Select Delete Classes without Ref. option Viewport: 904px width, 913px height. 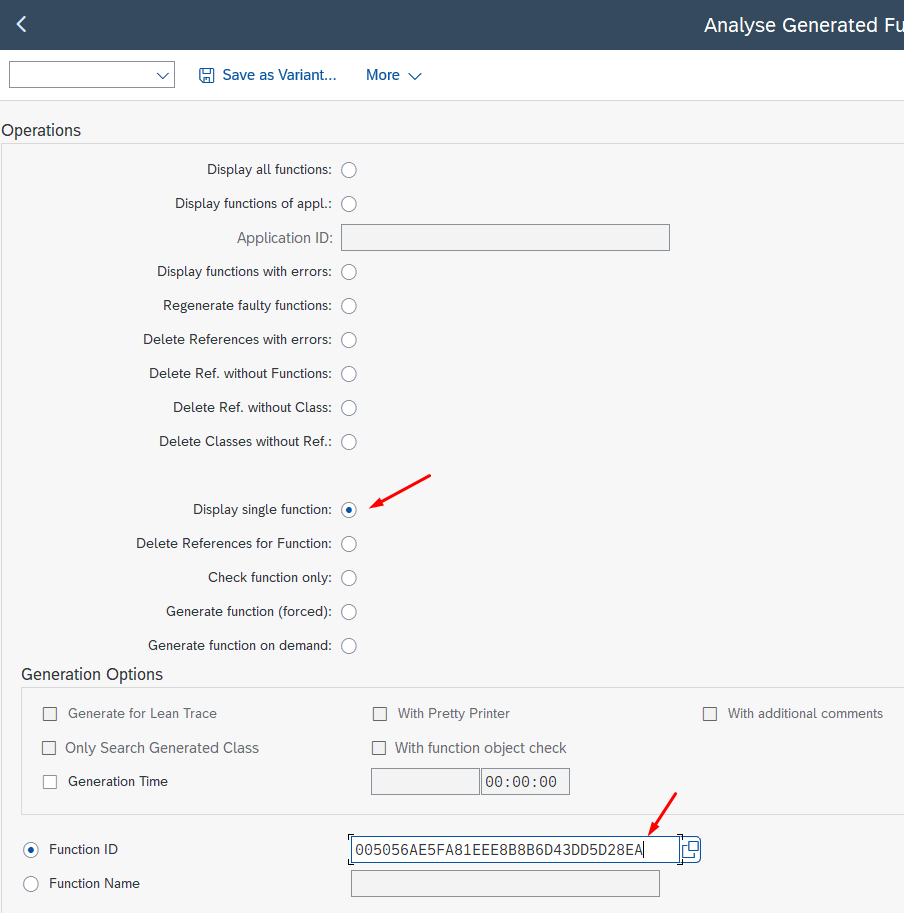click(349, 442)
